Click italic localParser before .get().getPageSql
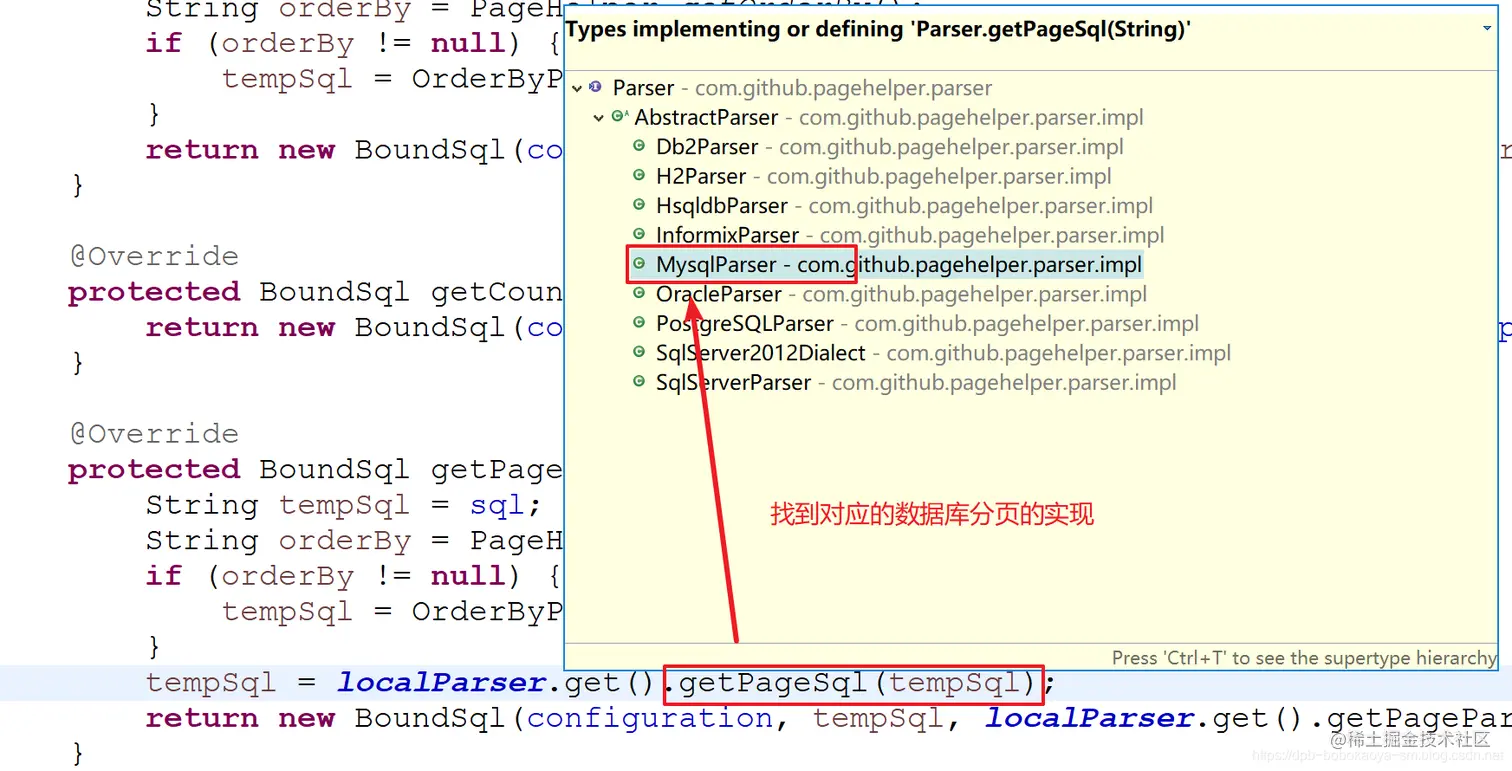 tap(442, 683)
